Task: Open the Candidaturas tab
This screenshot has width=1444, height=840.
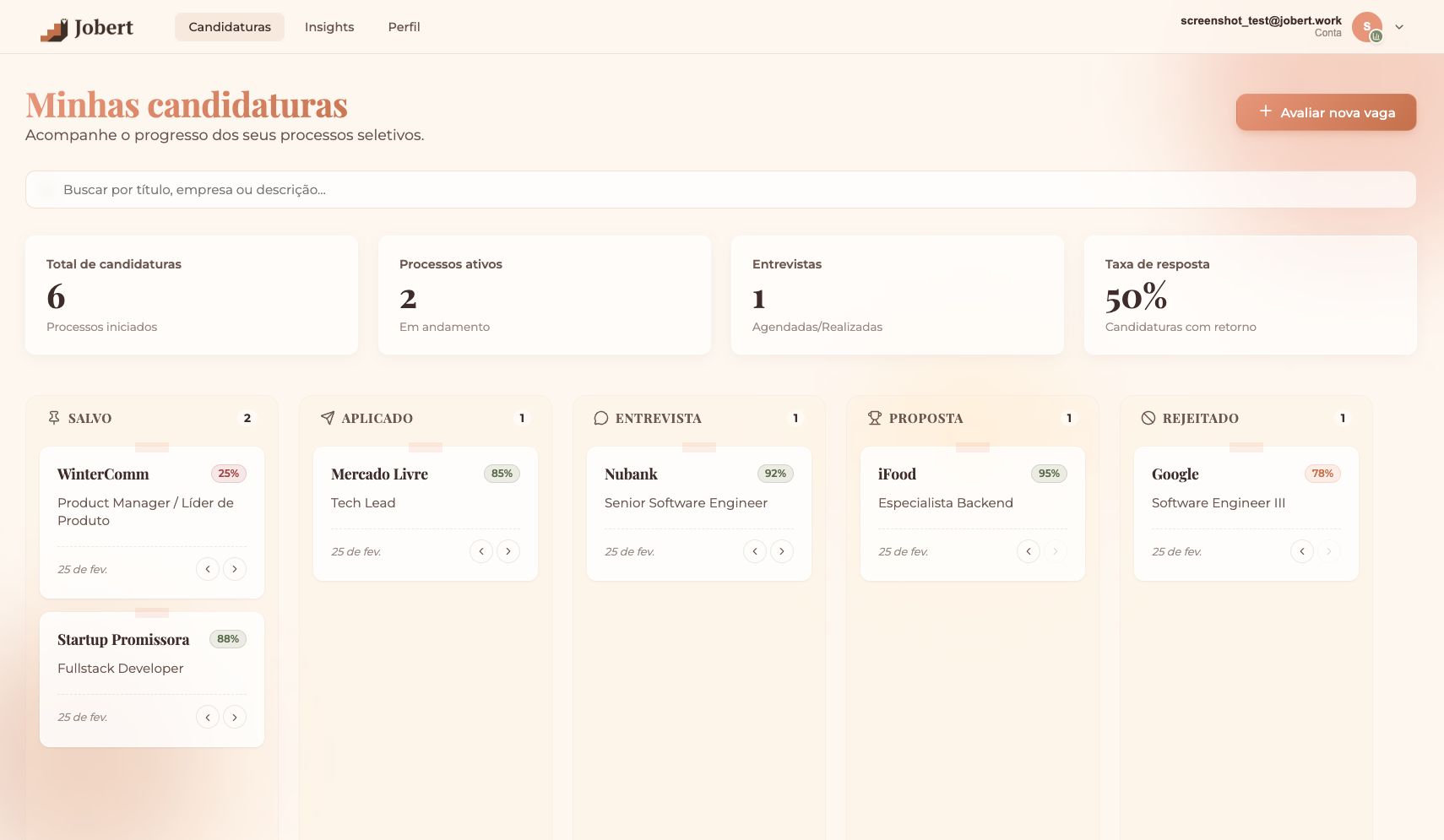Action: [x=230, y=27]
